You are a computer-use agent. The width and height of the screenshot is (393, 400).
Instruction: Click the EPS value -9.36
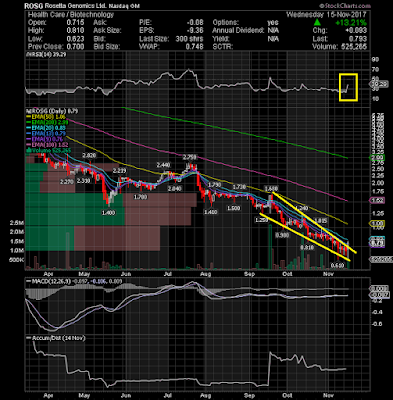[x=195, y=30]
